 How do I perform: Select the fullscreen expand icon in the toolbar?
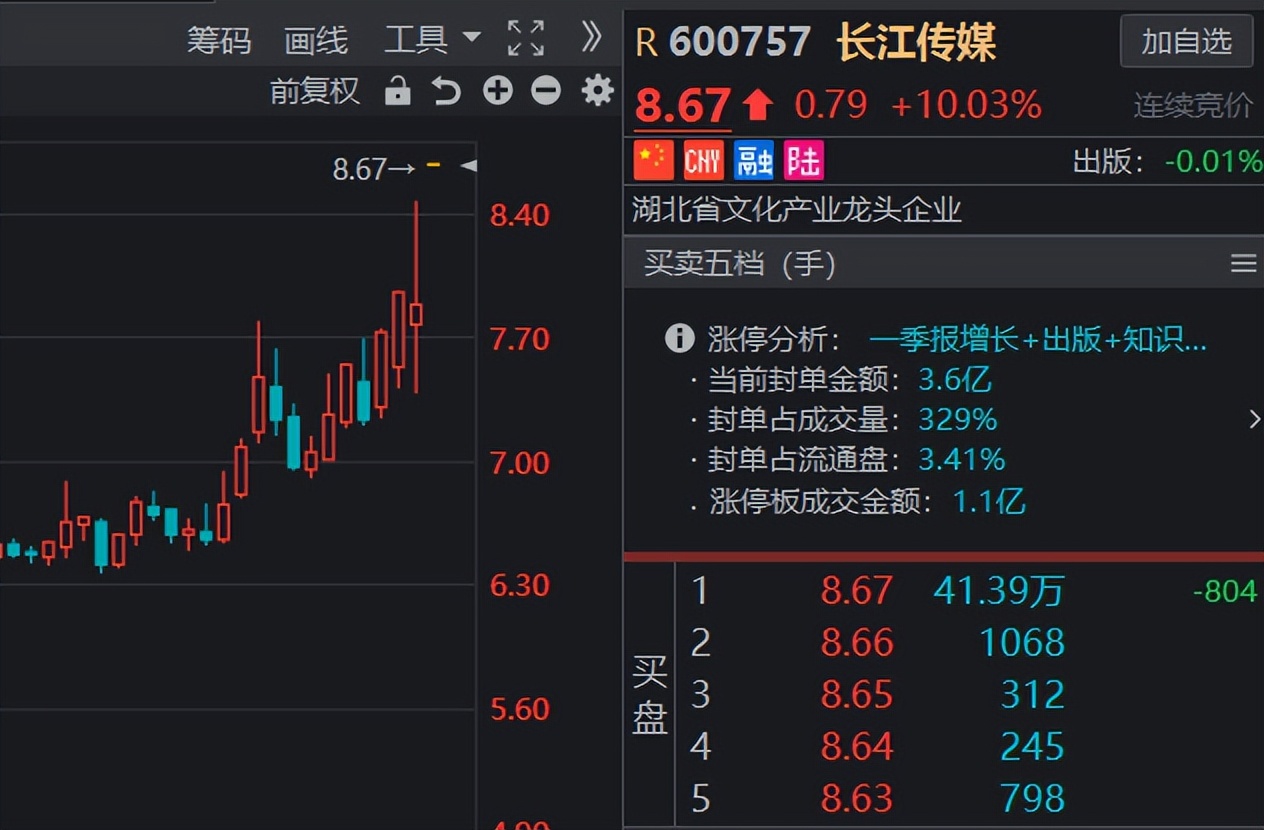pyautogui.click(x=525, y=36)
